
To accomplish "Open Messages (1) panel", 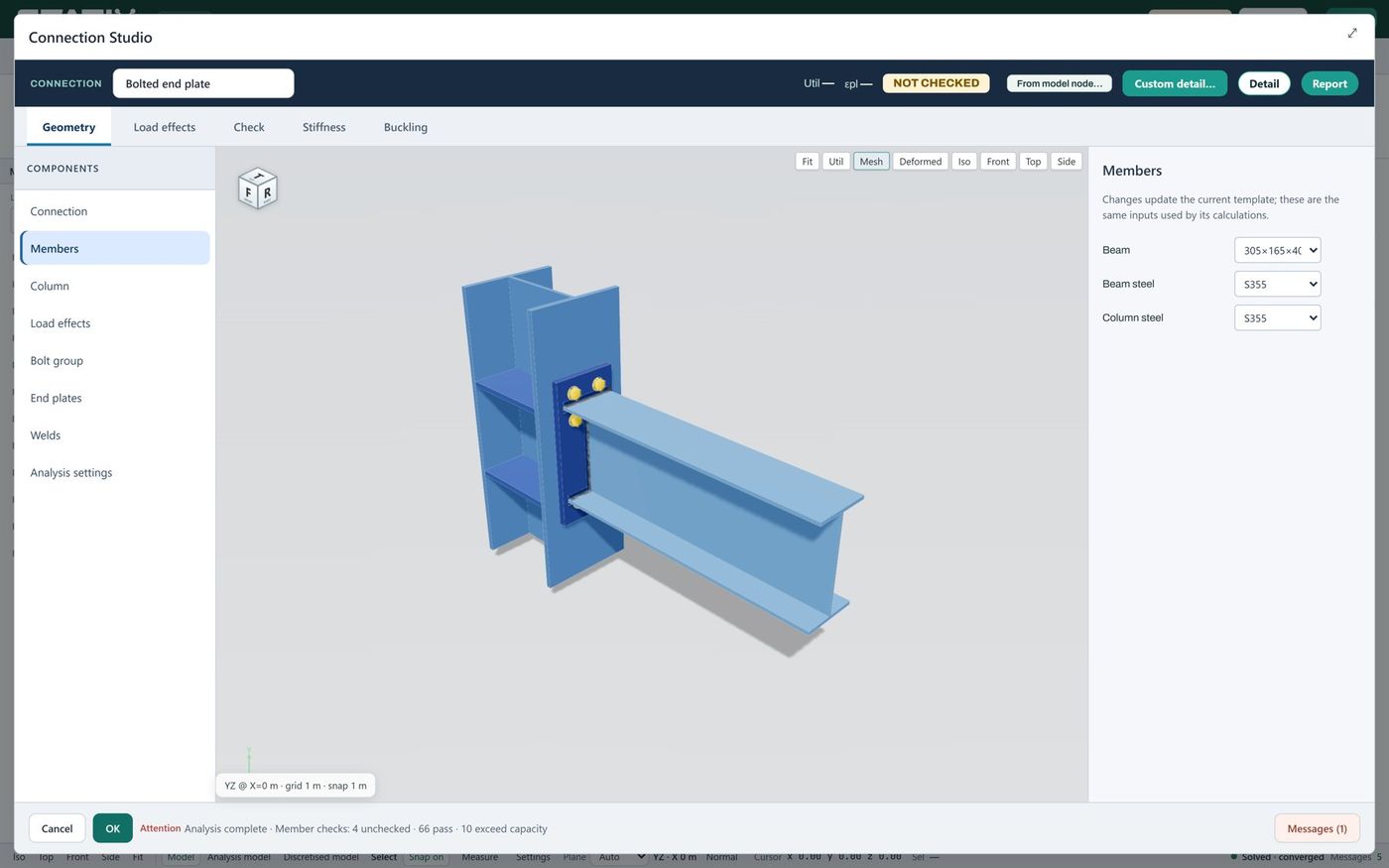I will pos(1317,828).
